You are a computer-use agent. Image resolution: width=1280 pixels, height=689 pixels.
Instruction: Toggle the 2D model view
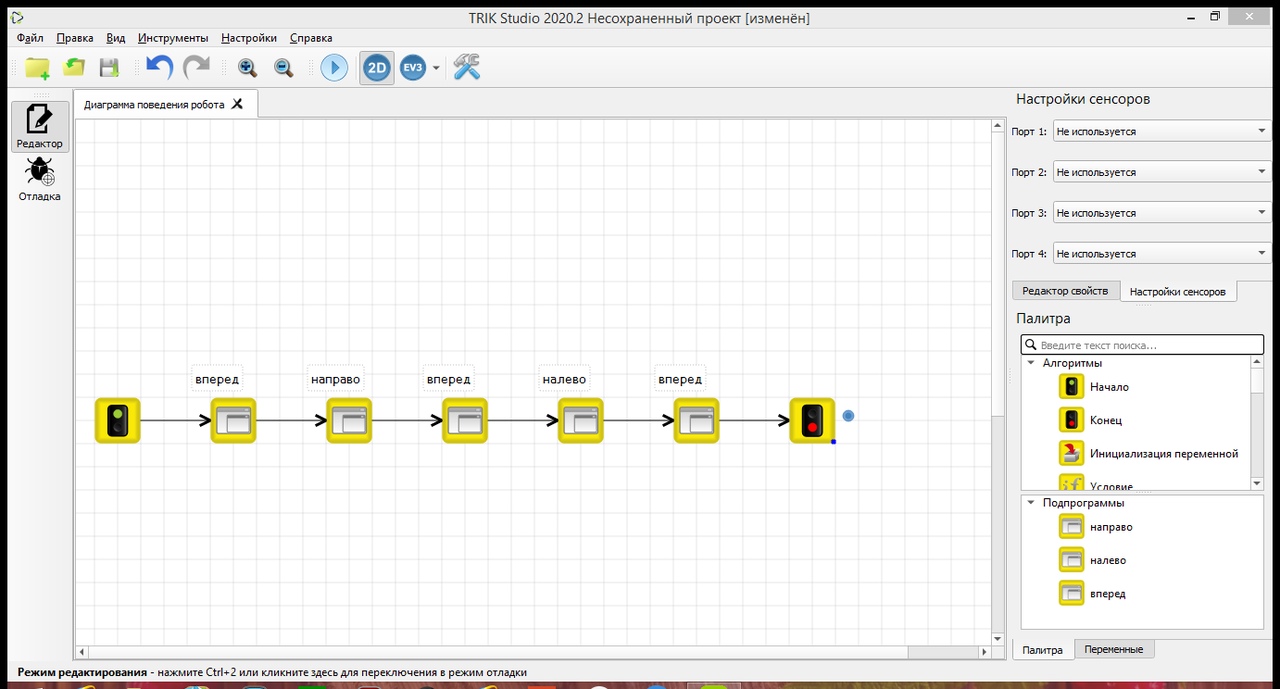377,68
